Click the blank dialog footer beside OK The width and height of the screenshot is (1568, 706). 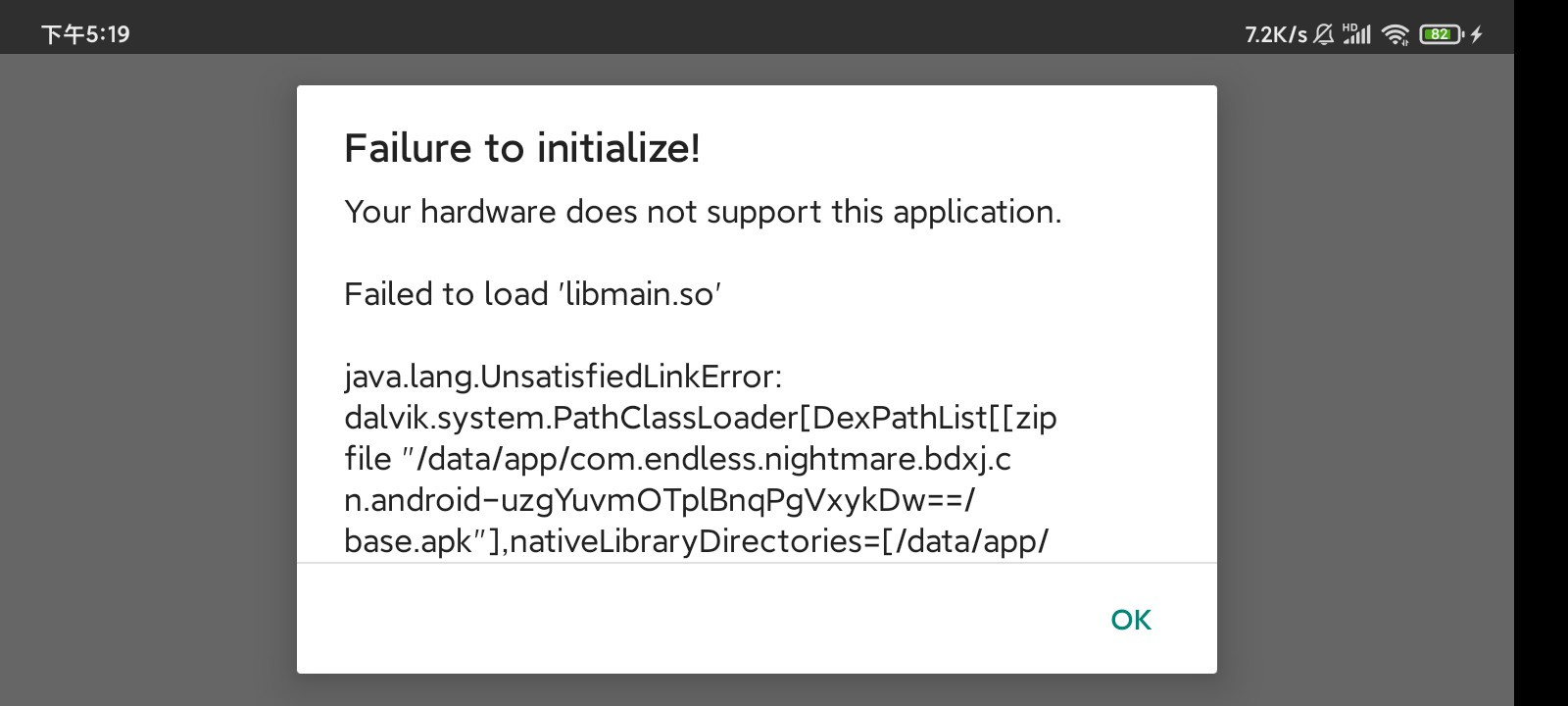point(686,620)
